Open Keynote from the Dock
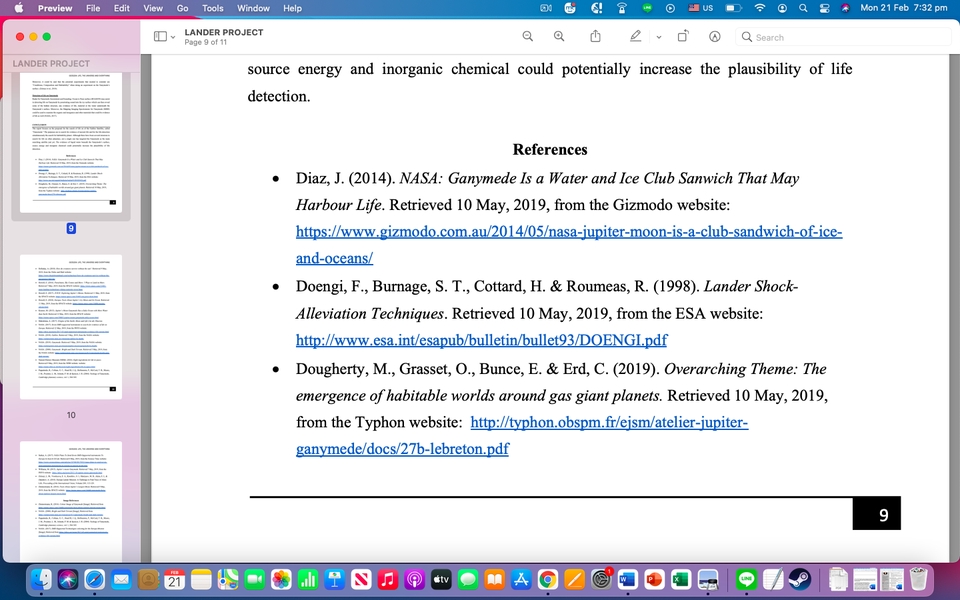Screen dimensions: 960x600 tap(334, 579)
